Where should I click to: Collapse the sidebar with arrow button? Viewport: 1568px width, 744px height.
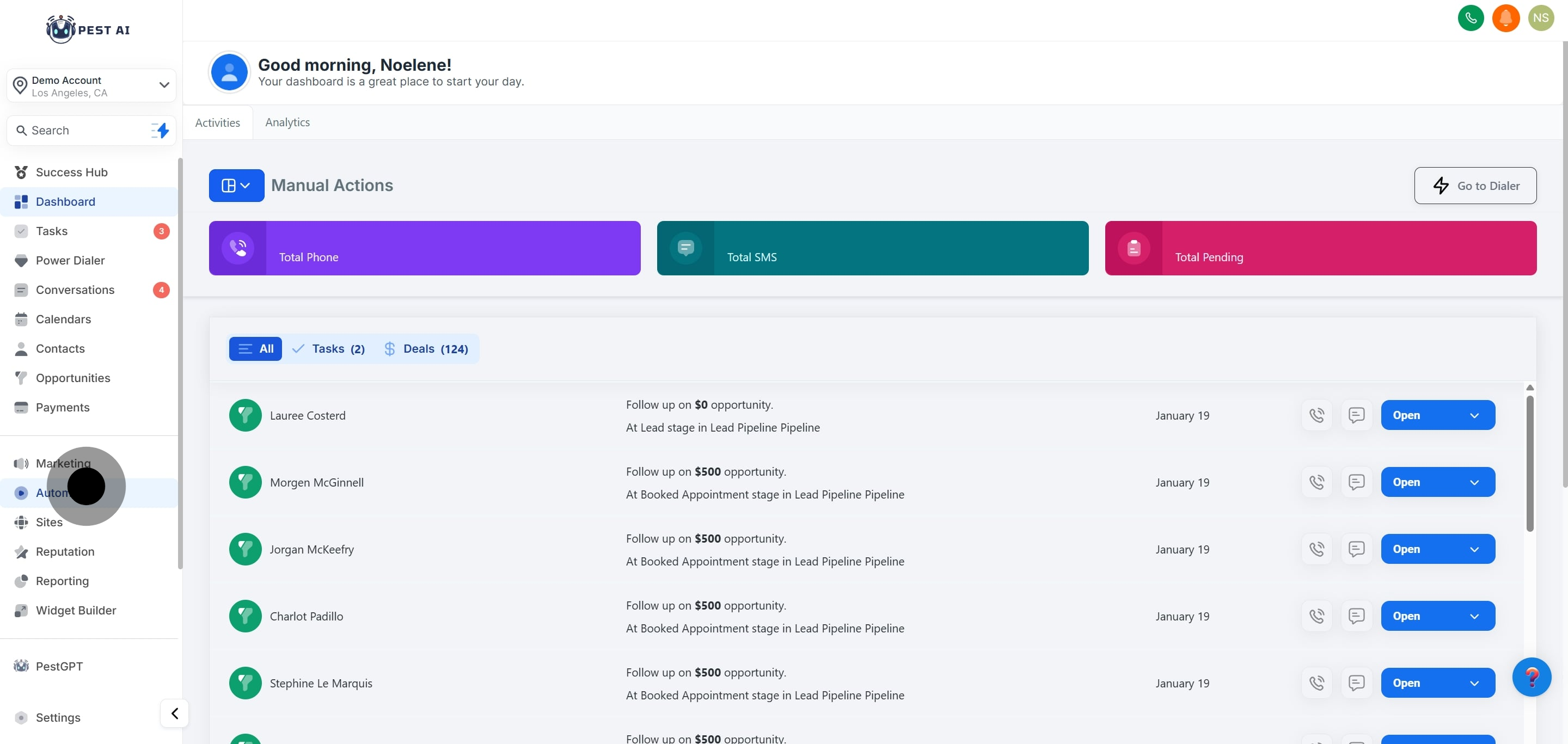[174, 713]
